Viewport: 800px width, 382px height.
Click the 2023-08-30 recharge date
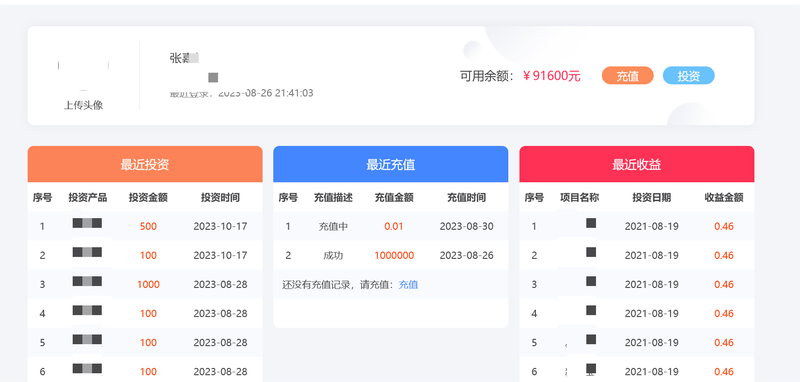467,226
